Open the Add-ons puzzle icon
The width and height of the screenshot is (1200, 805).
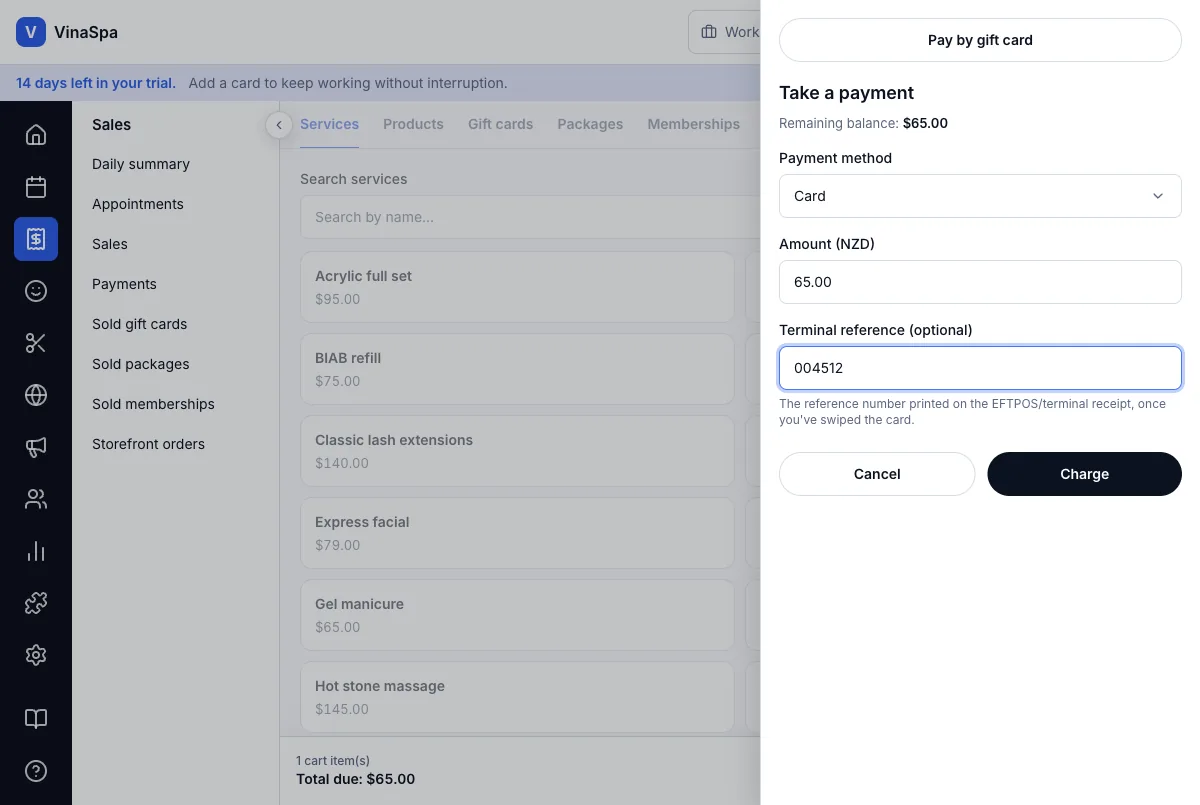tap(36, 603)
